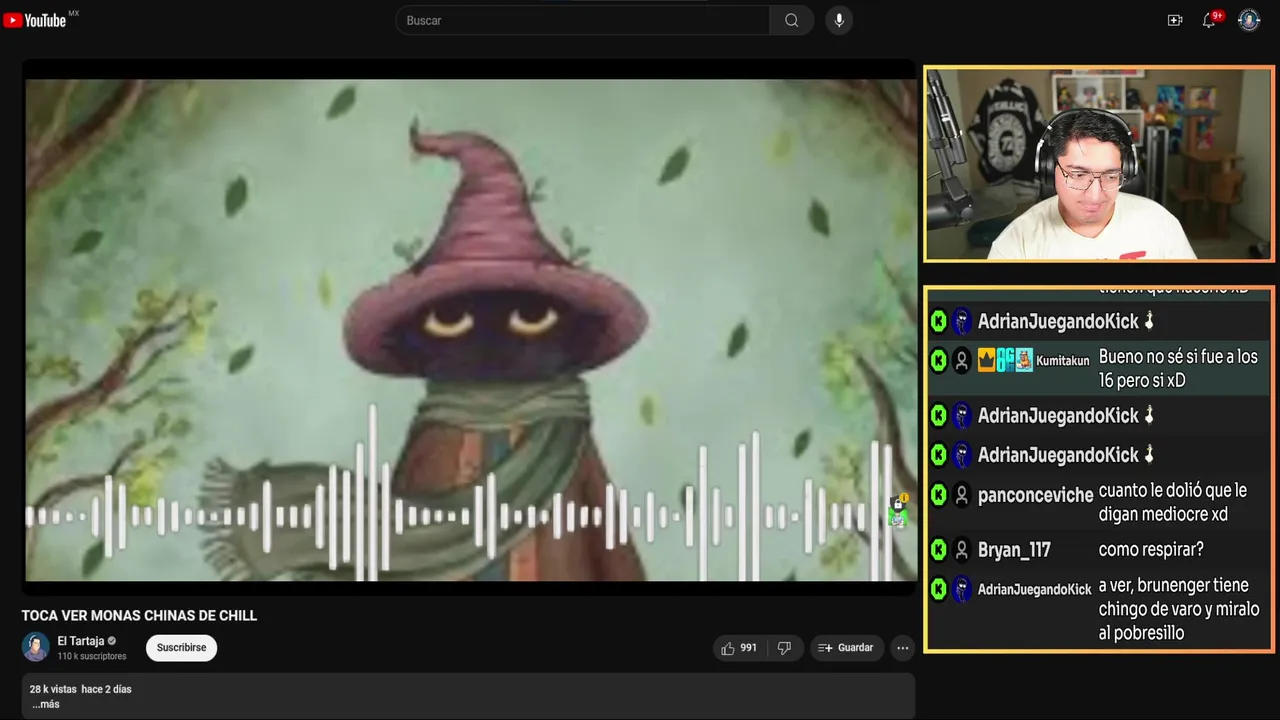This screenshot has height=720, width=1280.
Task: Click the crown badge next to Kumitakun
Action: click(x=986, y=361)
